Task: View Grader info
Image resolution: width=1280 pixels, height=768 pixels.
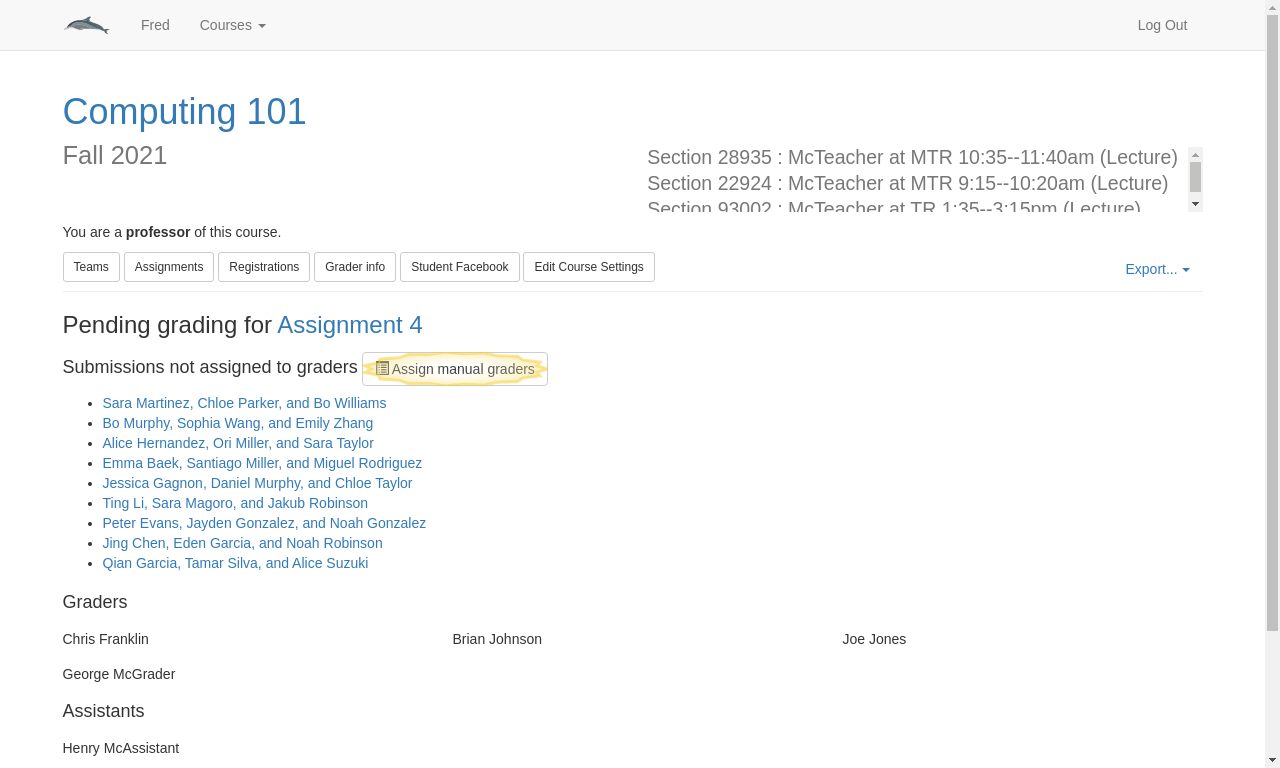Action: tap(355, 267)
